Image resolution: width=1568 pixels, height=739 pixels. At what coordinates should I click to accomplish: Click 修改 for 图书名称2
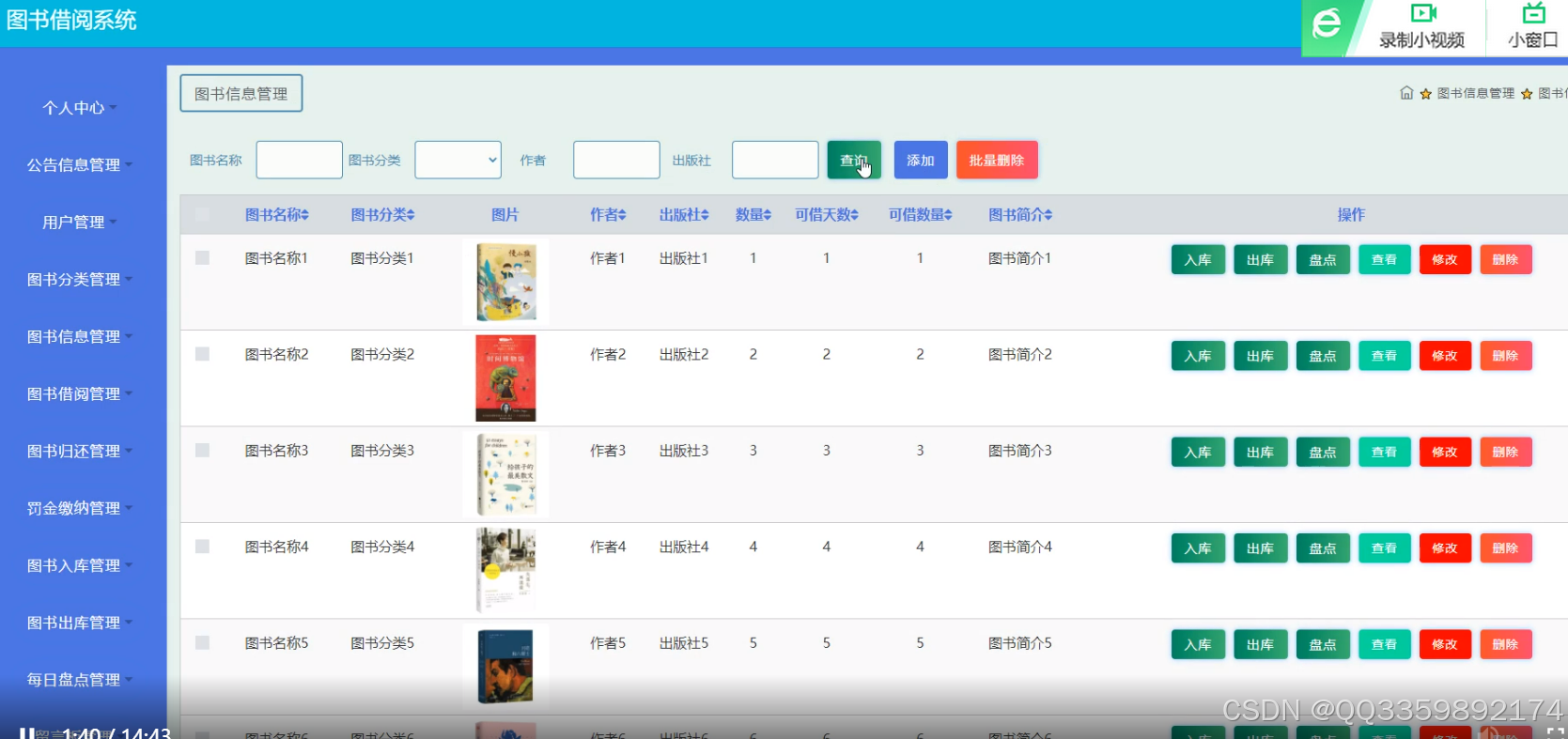click(x=1445, y=356)
